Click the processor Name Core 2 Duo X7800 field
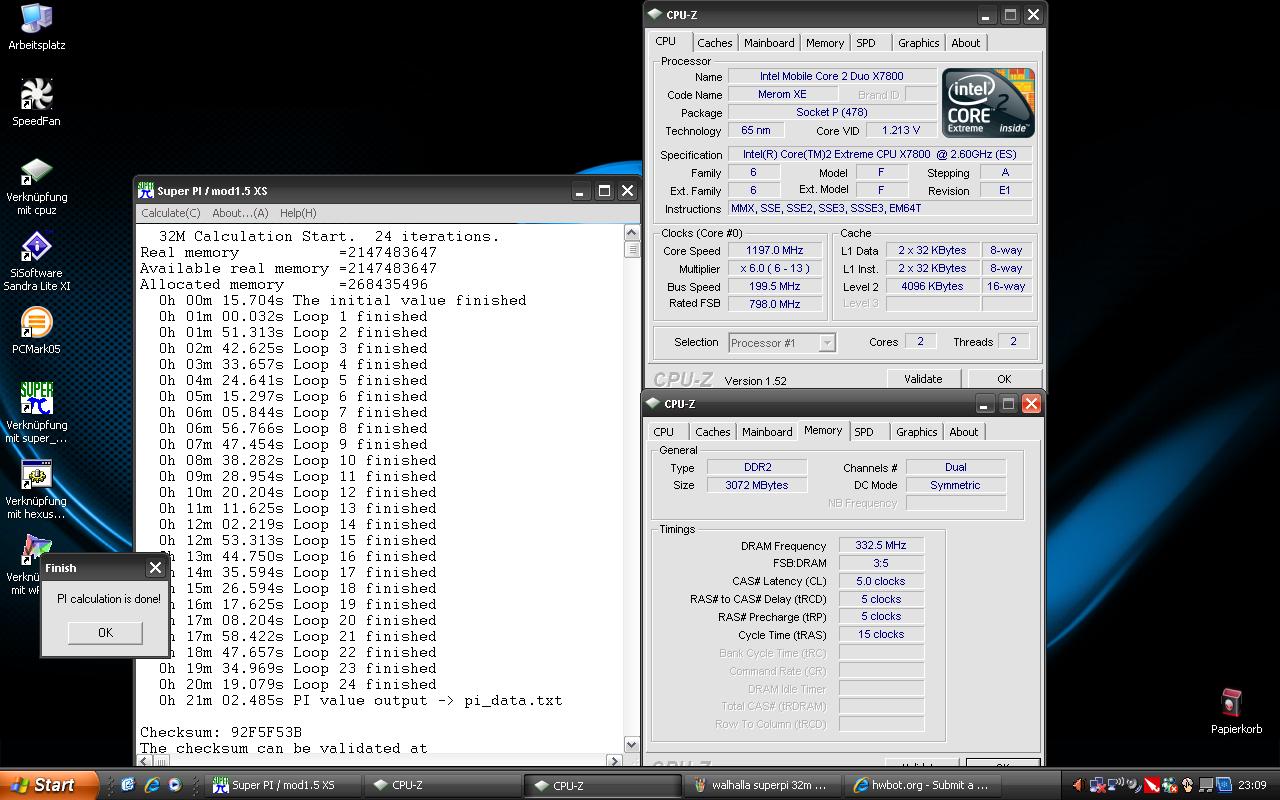1280x800 pixels. pyautogui.click(x=832, y=76)
